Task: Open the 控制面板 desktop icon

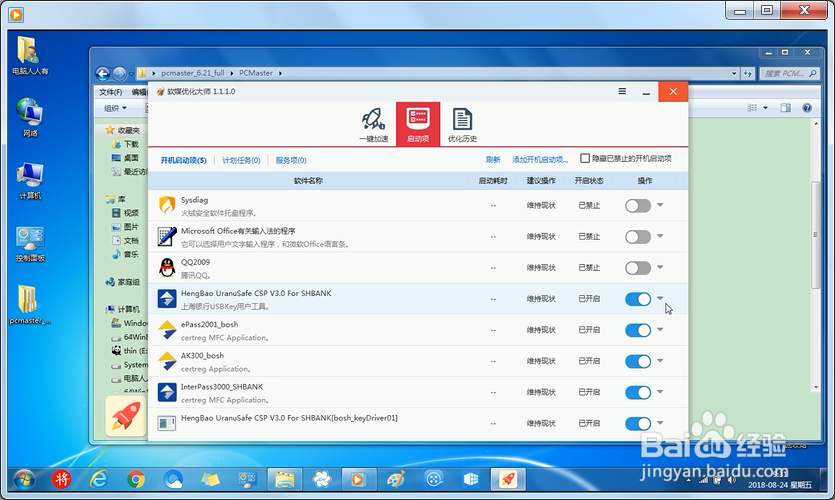Action: (x=30, y=244)
